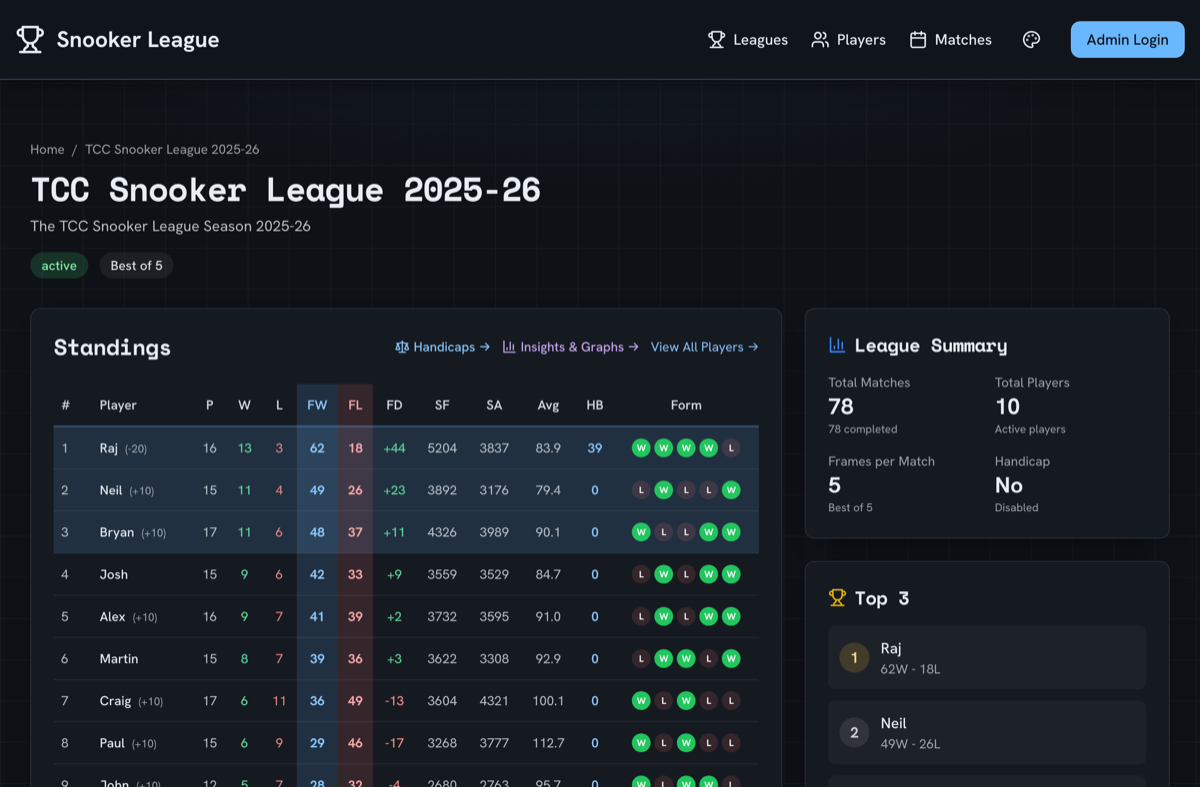
Task: Select player Josh in standings
Action: (114, 574)
